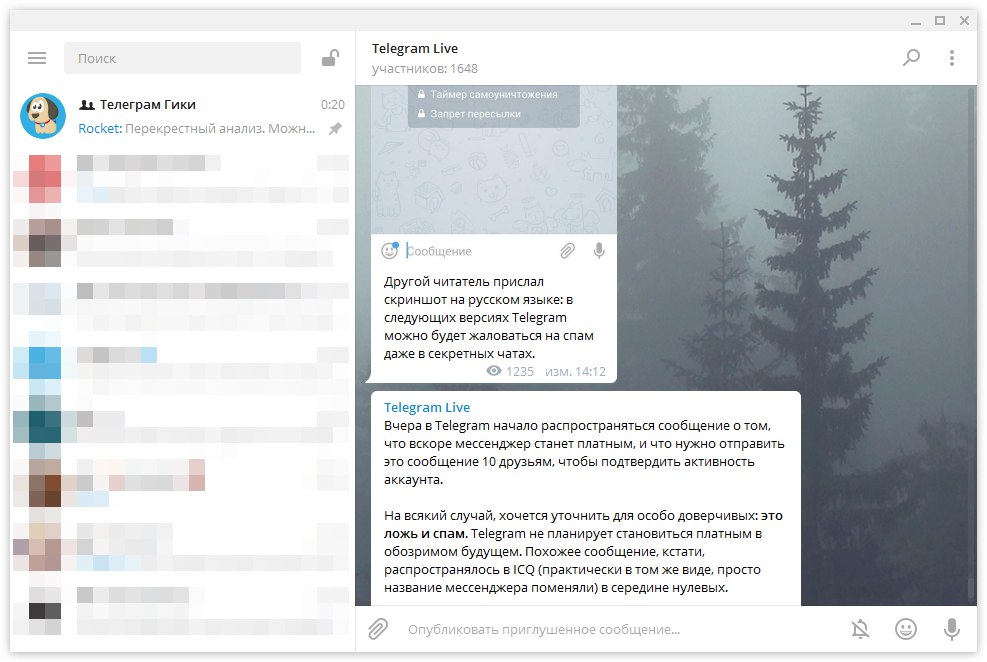987x662 pixels.
Task: Open the Telegram Live channel header title
Action: coord(415,48)
